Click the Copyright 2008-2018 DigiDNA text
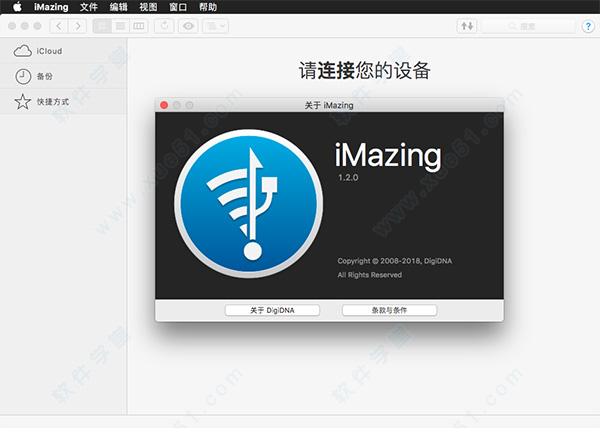Image resolution: width=600 pixels, height=428 pixels. [395, 261]
